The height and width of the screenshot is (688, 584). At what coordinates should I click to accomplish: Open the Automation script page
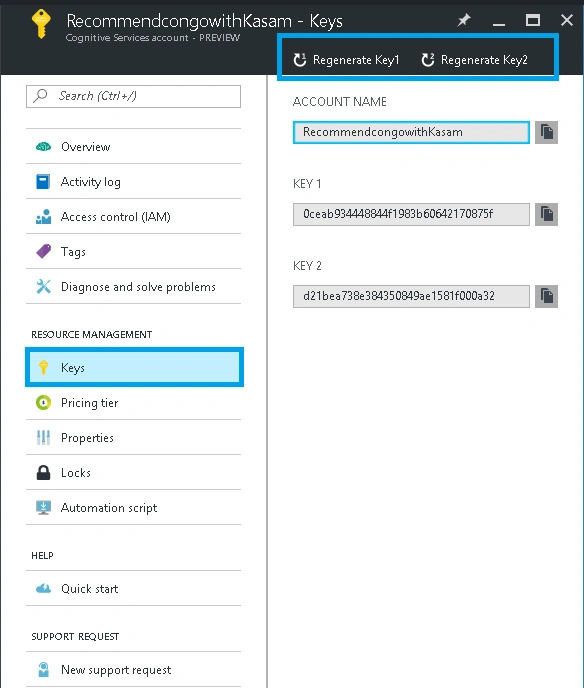pos(133,508)
